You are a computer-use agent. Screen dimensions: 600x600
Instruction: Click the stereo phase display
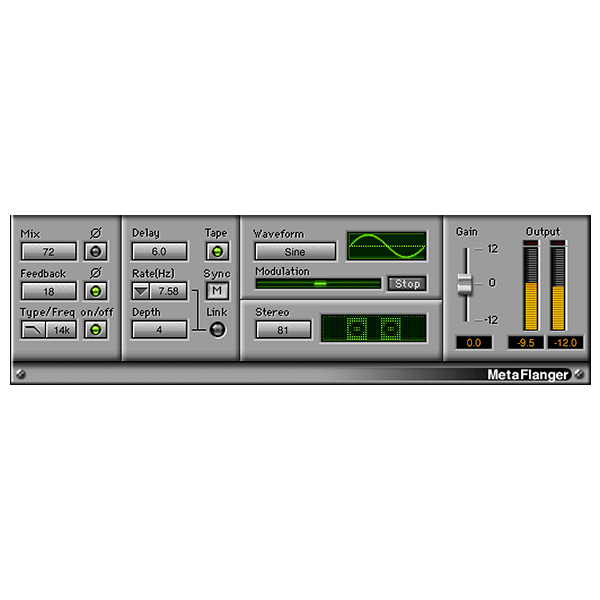coord(373,327)
